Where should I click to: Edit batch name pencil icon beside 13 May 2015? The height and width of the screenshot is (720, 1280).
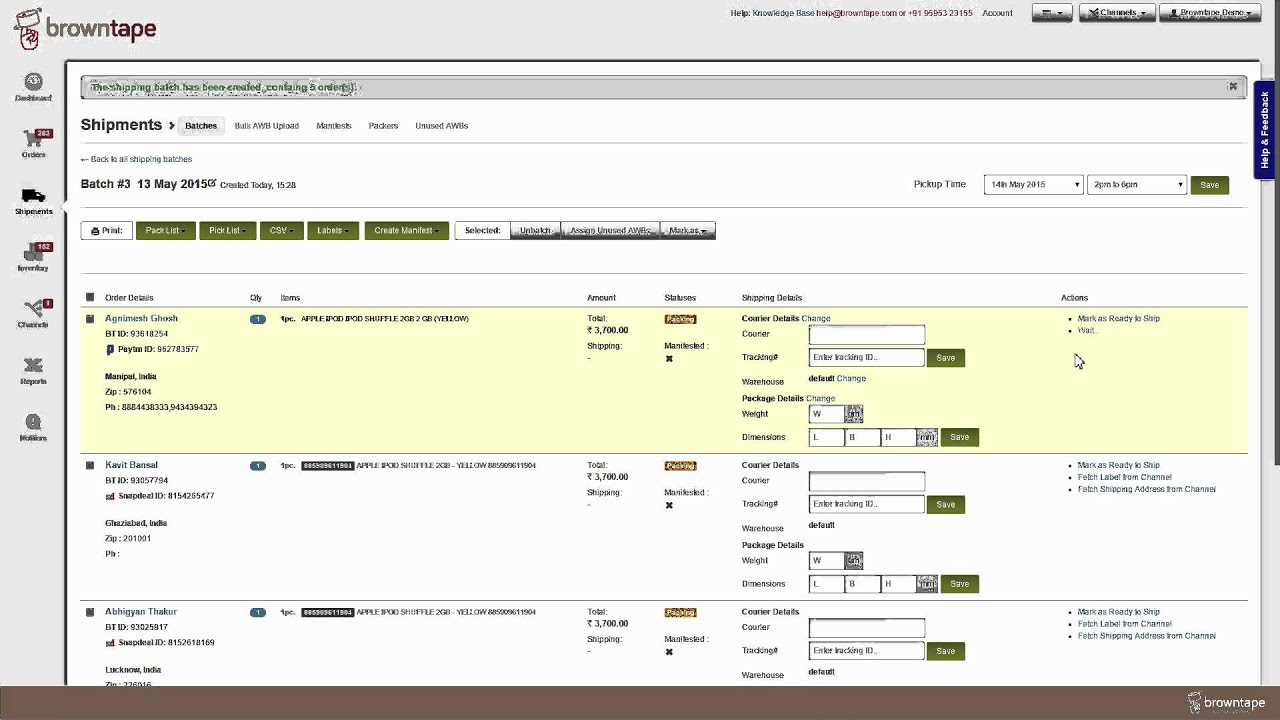(x=212, y=183)
